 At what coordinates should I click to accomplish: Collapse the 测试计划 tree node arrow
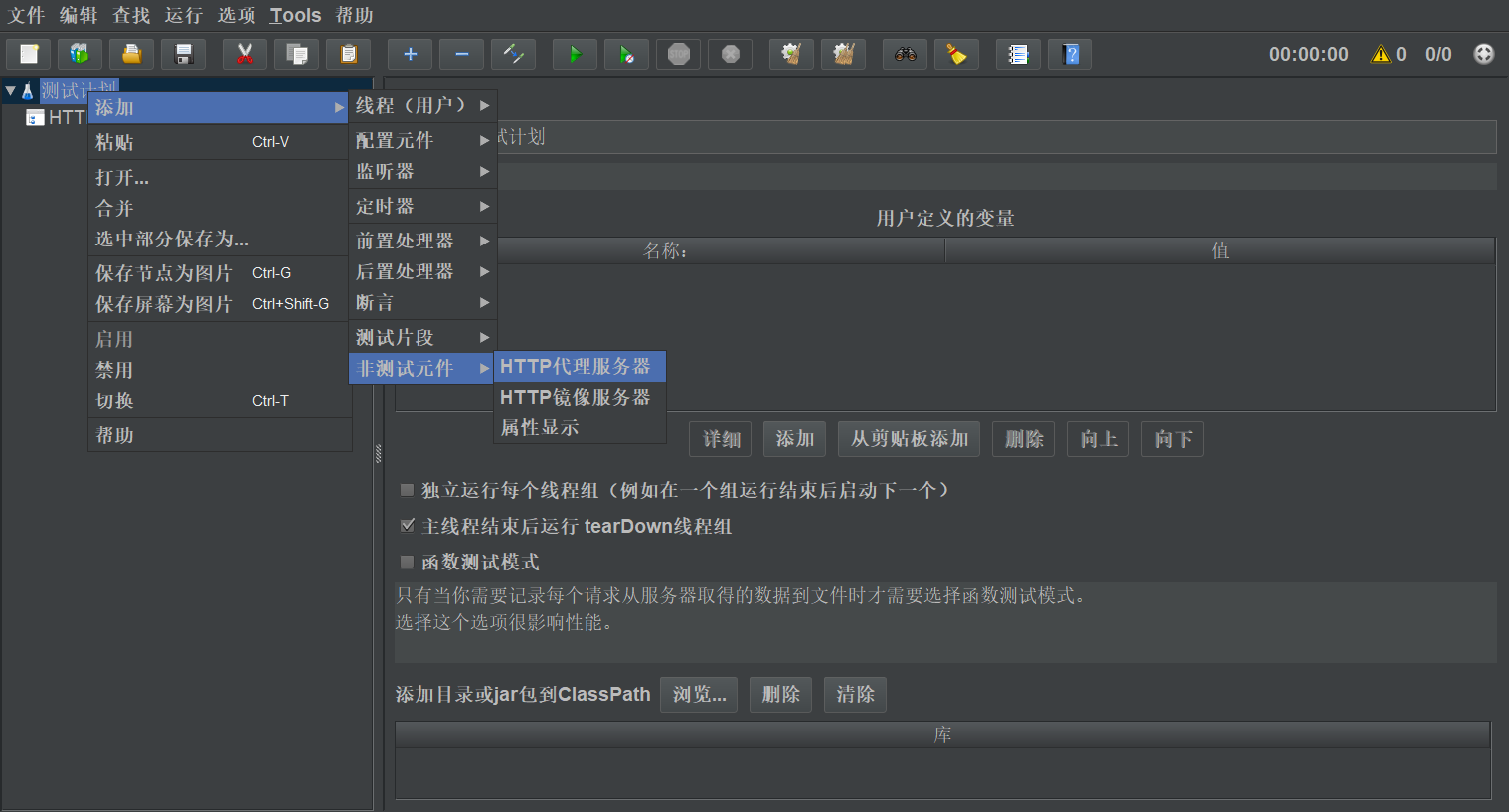[11, 91]
